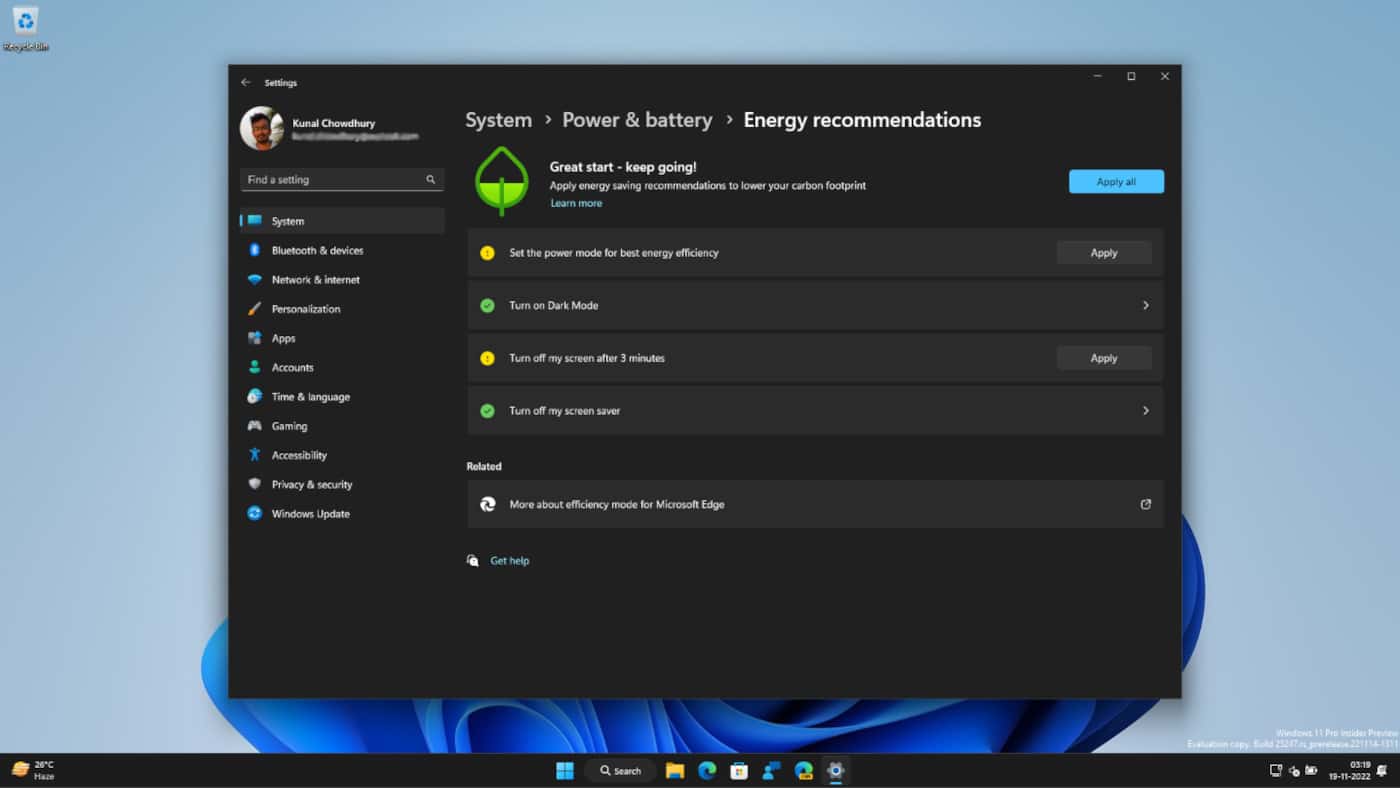This screenshot has width=1400, height=788.
Task: Open System in the Settings sidebar
Action: 342,221
